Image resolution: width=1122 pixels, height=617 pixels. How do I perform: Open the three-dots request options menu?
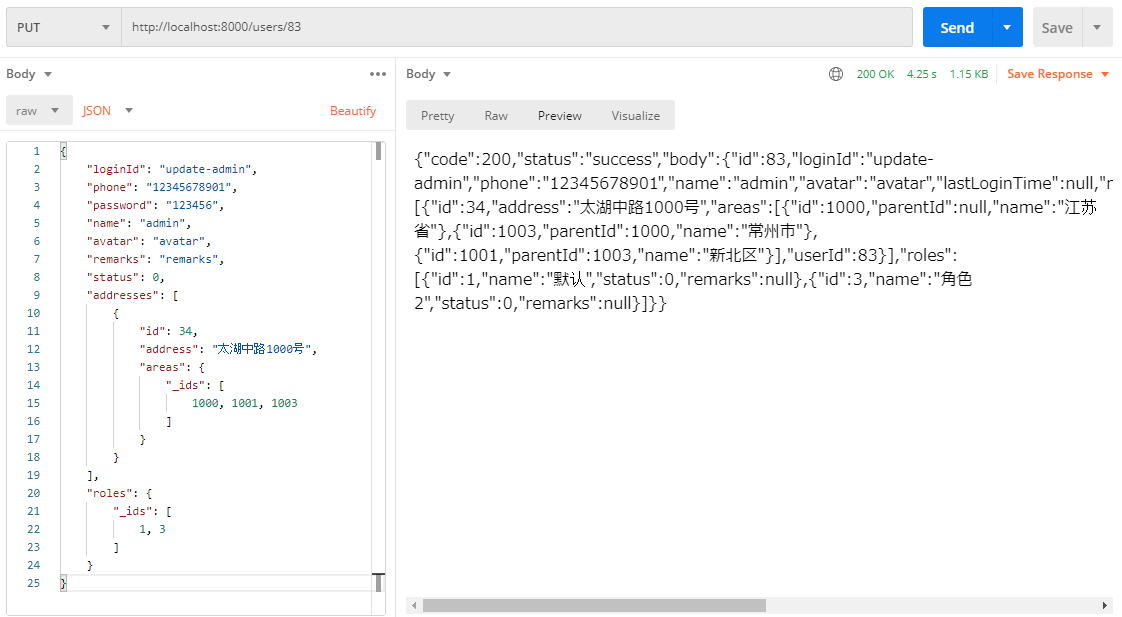[x=377, y=74]
